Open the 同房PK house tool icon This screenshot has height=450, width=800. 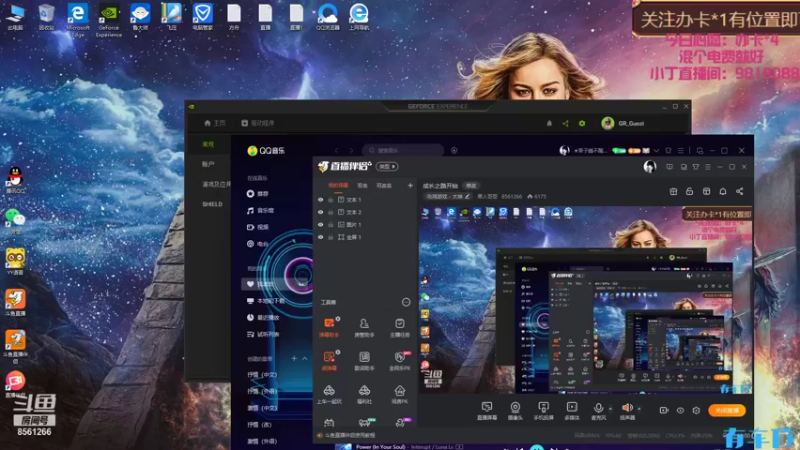(399, 394)
